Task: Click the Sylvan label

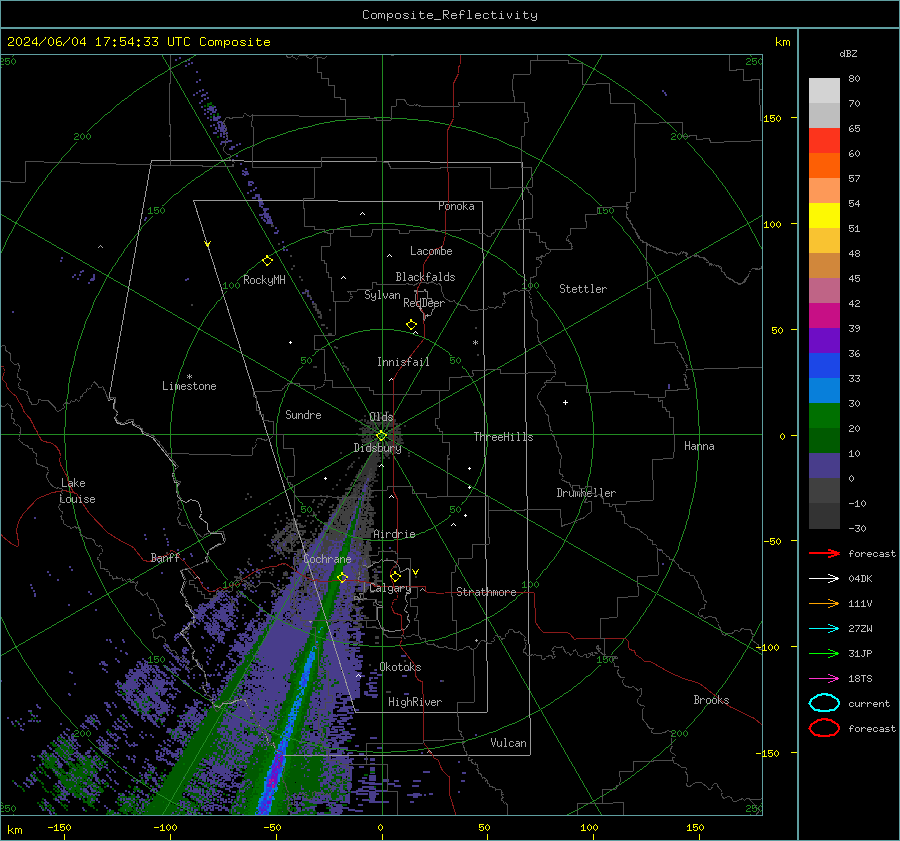Action: click(382, 295)
